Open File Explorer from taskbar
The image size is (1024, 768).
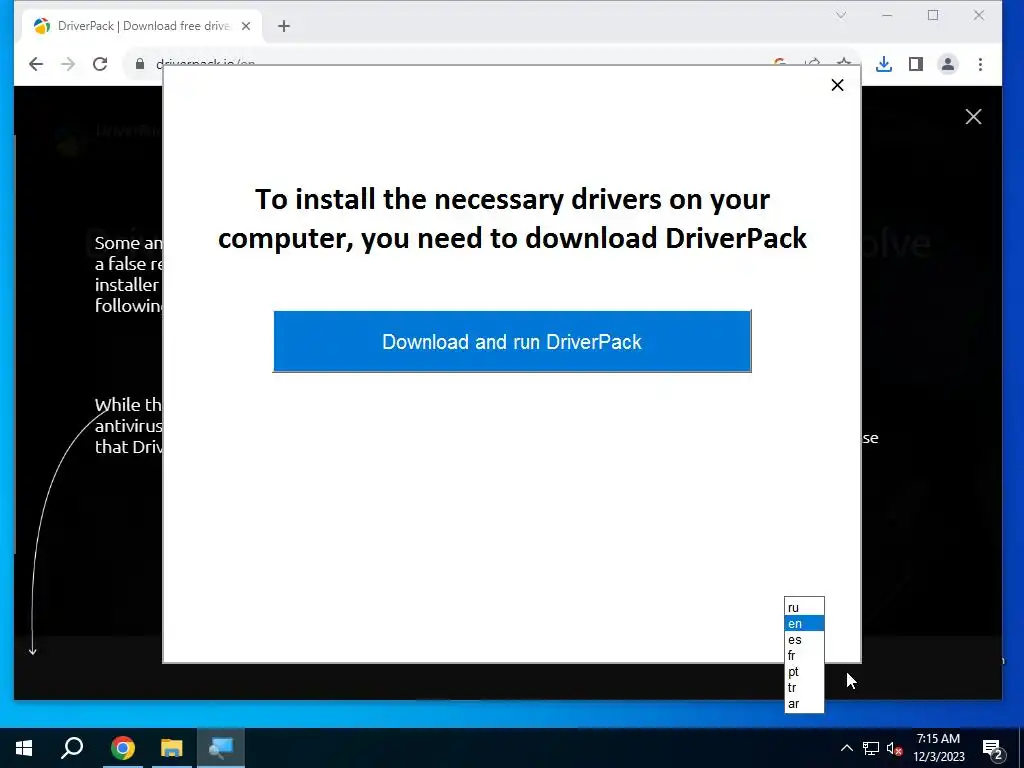click(172, 748)
